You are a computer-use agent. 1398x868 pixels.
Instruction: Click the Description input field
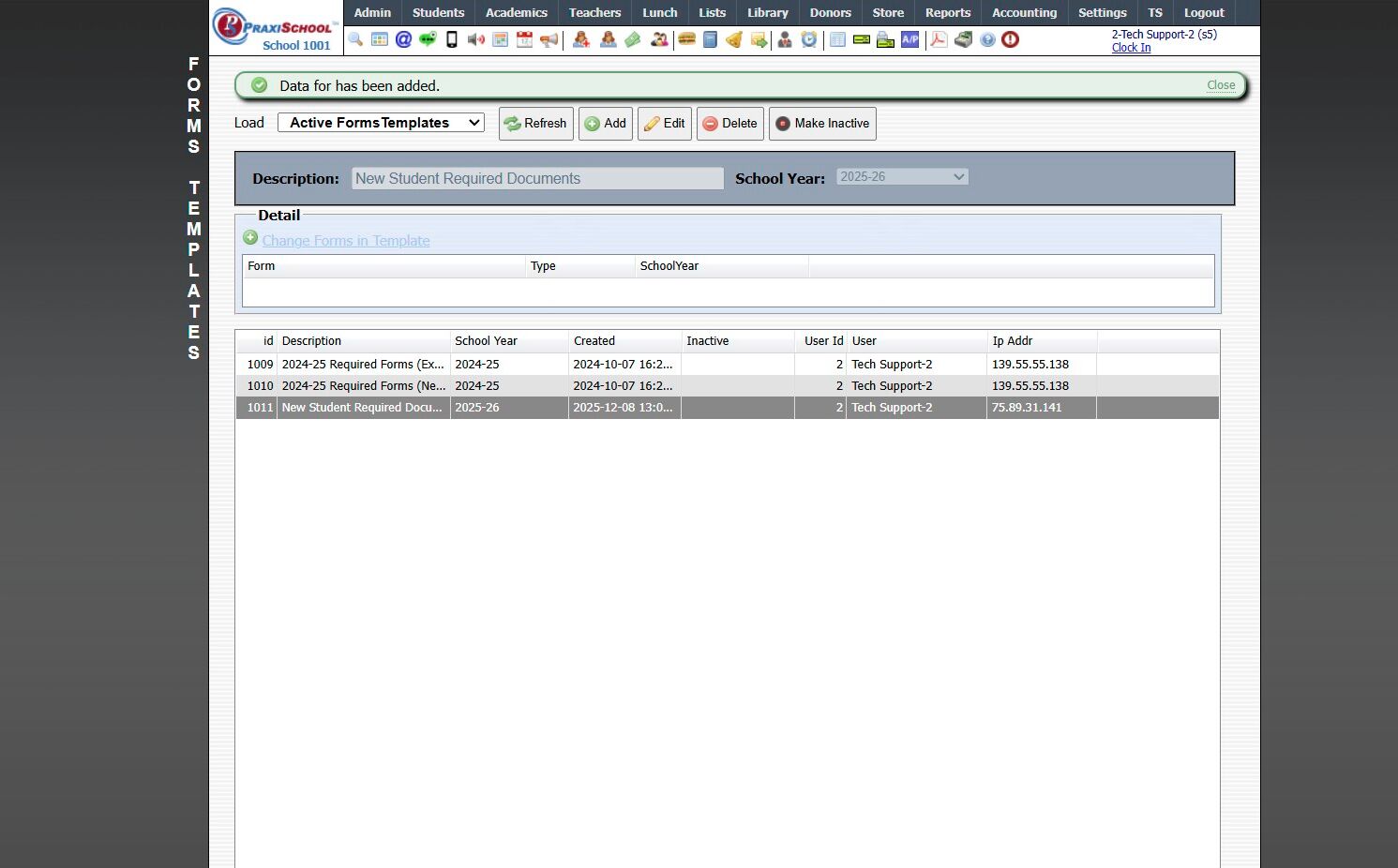537,178
